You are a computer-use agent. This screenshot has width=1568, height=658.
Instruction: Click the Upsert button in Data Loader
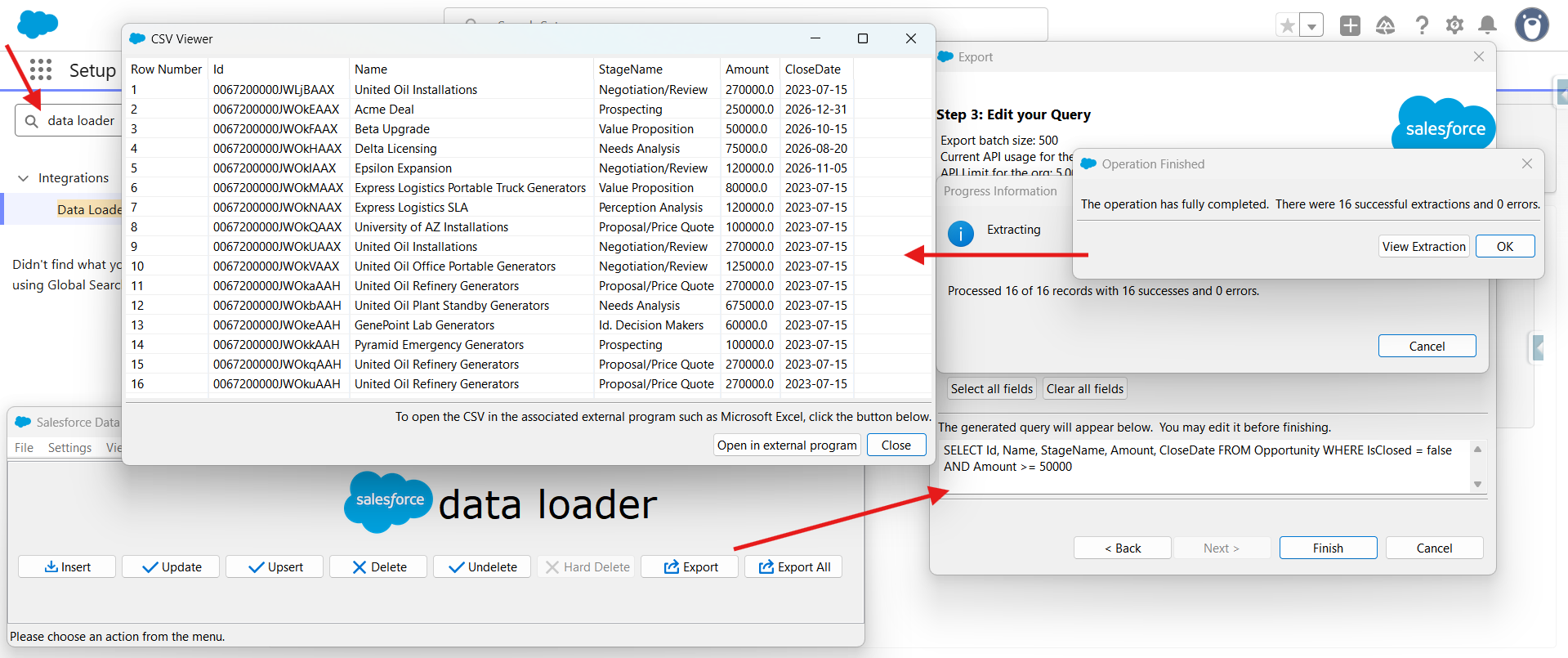tap(275, 567)
